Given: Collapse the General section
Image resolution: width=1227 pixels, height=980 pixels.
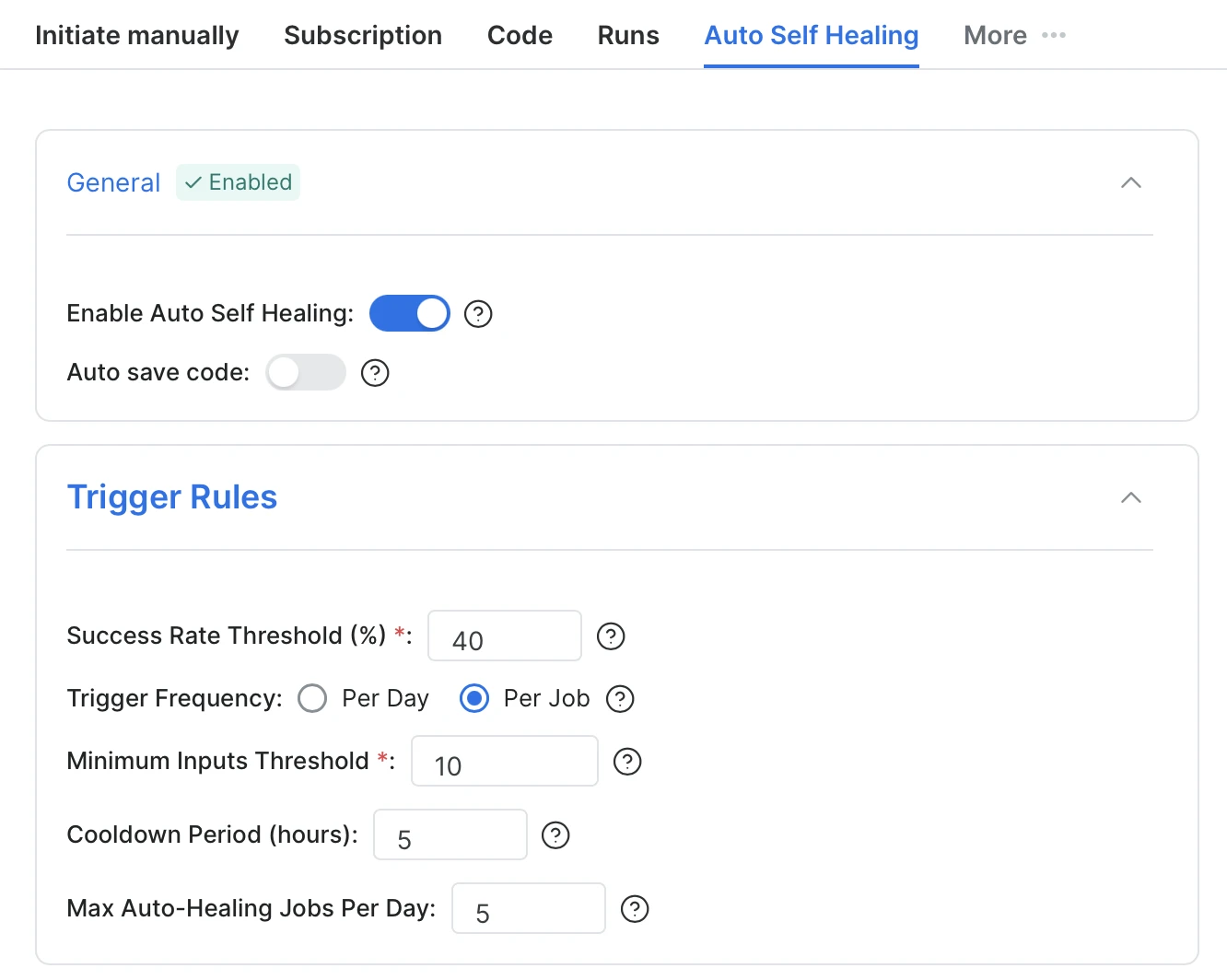Looking at the screenshot, I should coord(1131,182).
